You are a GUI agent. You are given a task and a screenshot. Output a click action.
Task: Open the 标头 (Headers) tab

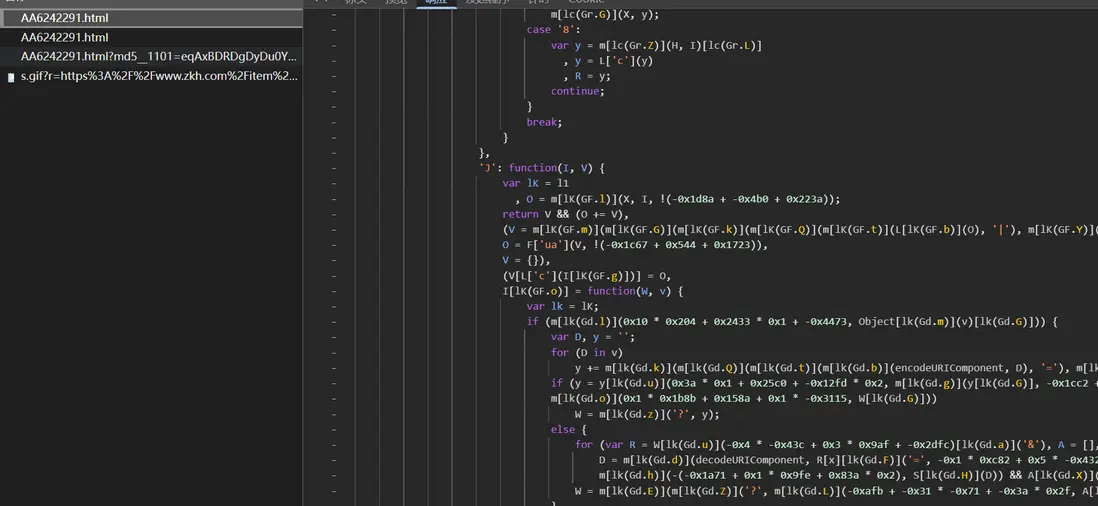point(356,3)
